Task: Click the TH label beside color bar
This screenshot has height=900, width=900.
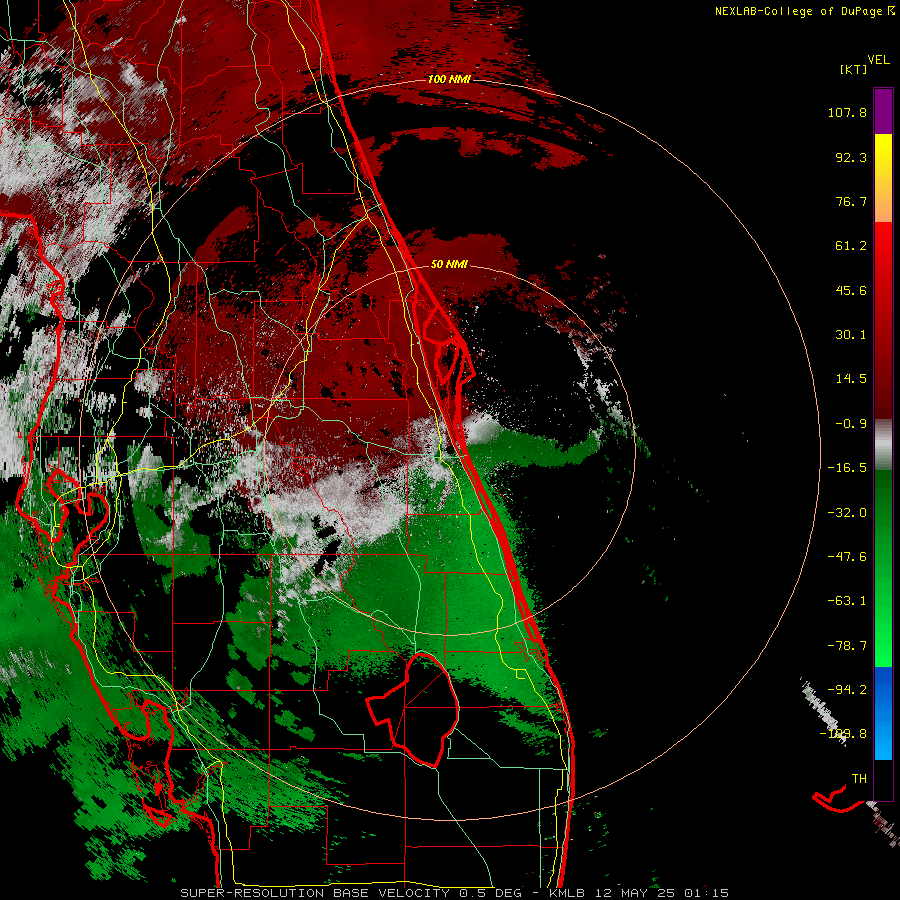Action: [x=859, y=779]
